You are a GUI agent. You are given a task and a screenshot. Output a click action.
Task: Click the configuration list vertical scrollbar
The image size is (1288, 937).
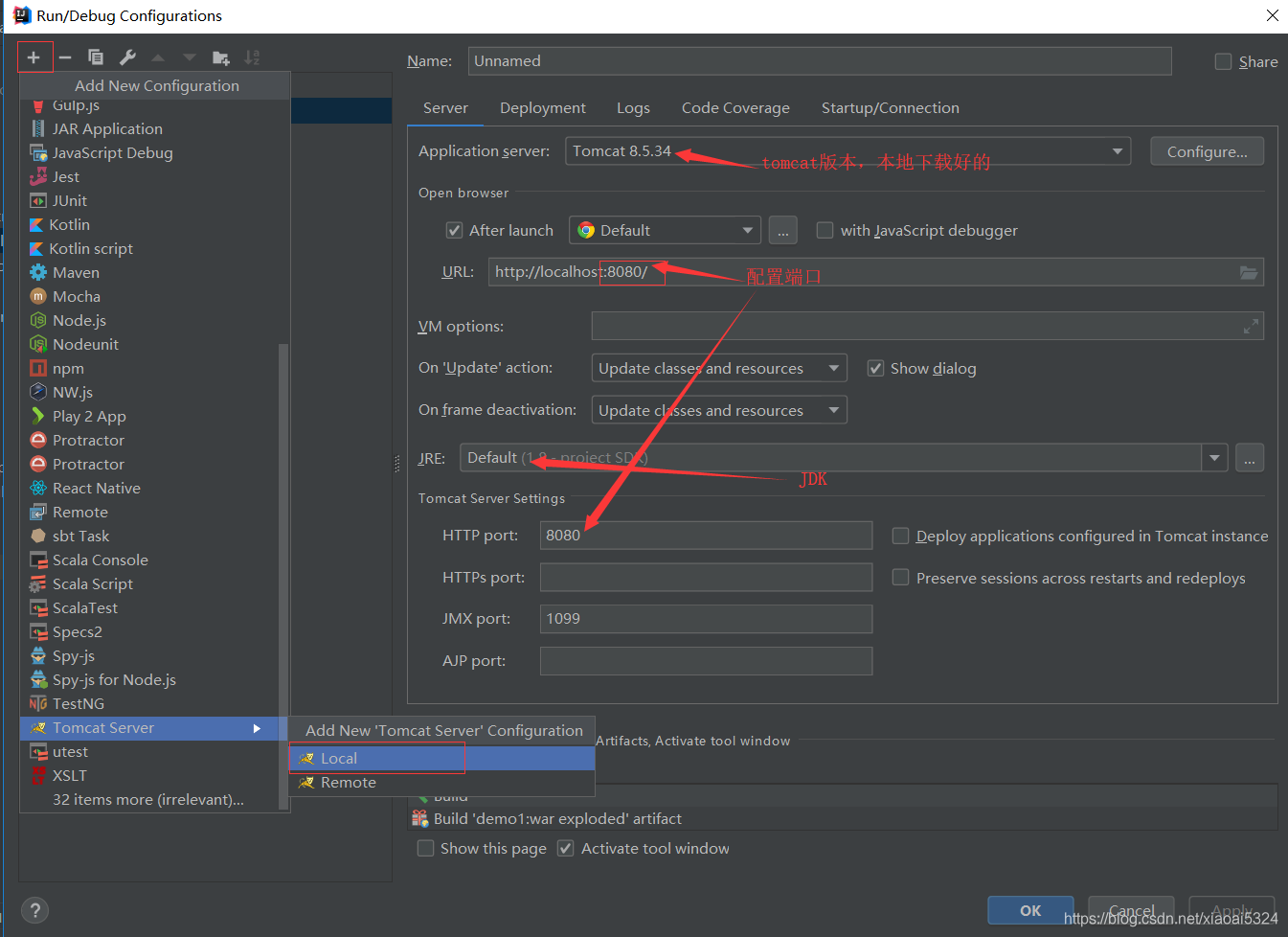tap(283, 575)
